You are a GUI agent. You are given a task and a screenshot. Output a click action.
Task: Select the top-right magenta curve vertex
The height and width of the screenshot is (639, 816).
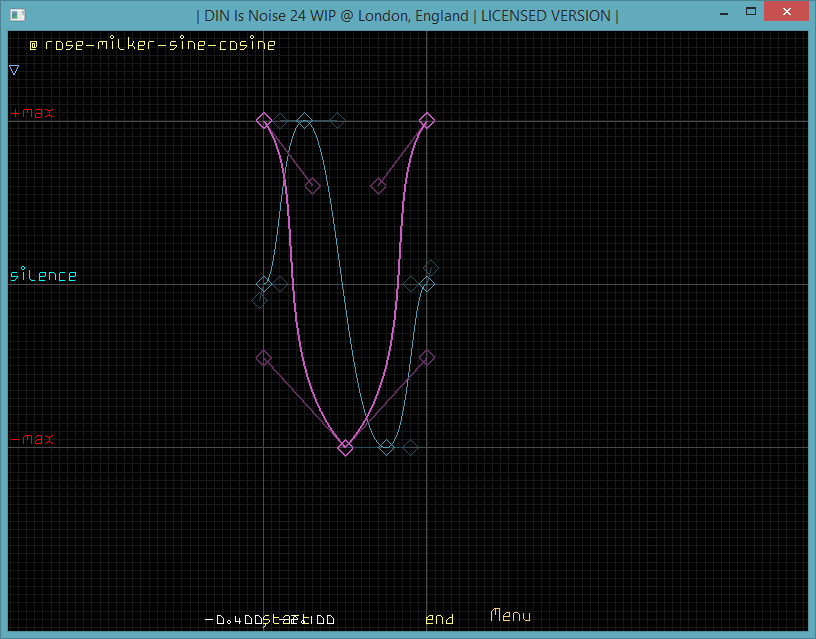click(427, 121)
